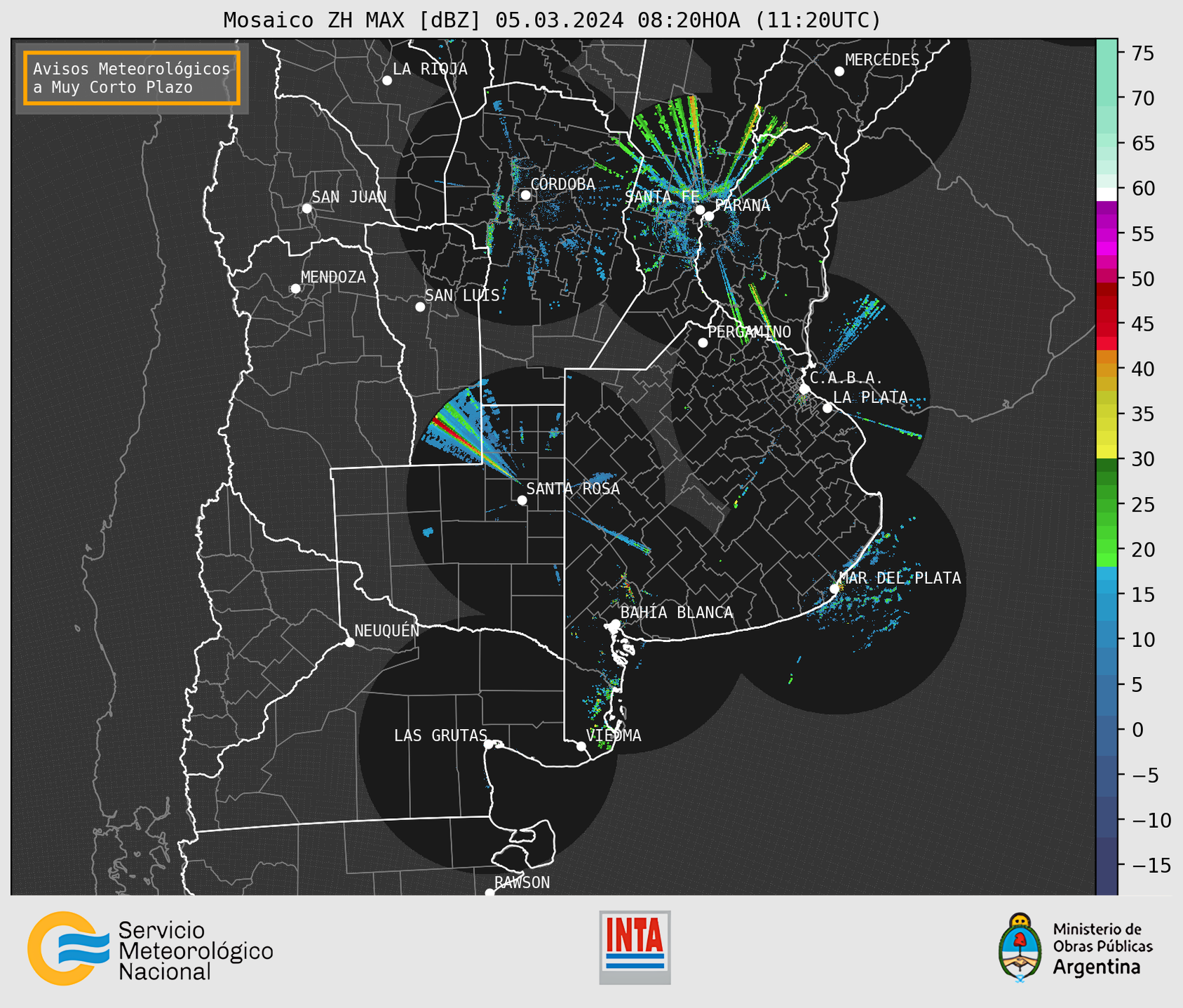The image size is (1183, 1008).
Task: Click the 75 dBZ label on color scale
Action: pyautogui.click(x=1142, y=54)
